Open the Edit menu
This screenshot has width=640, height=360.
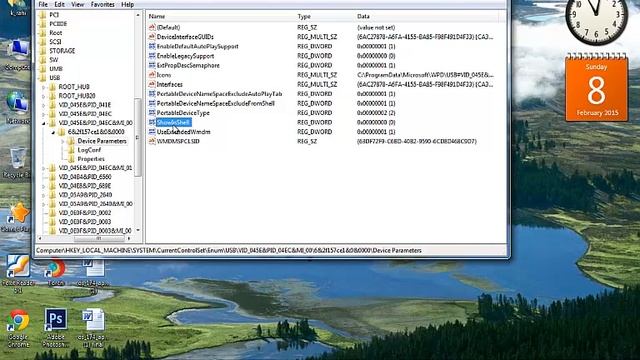click(x=60, y=4)
